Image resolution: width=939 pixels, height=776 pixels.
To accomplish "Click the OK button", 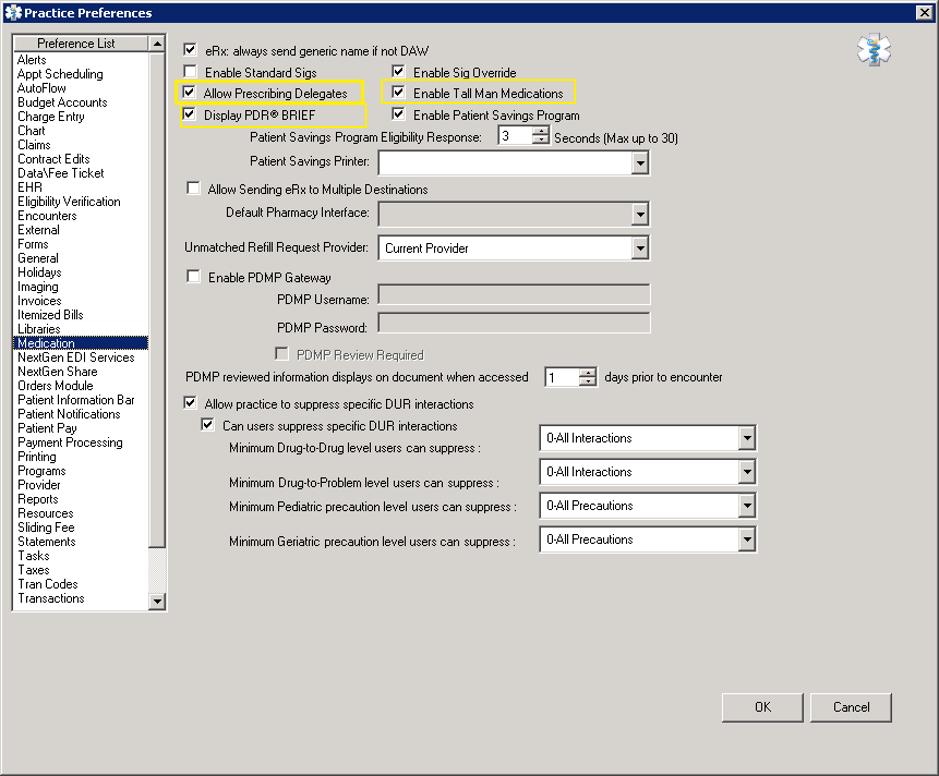I will [762, 707].
